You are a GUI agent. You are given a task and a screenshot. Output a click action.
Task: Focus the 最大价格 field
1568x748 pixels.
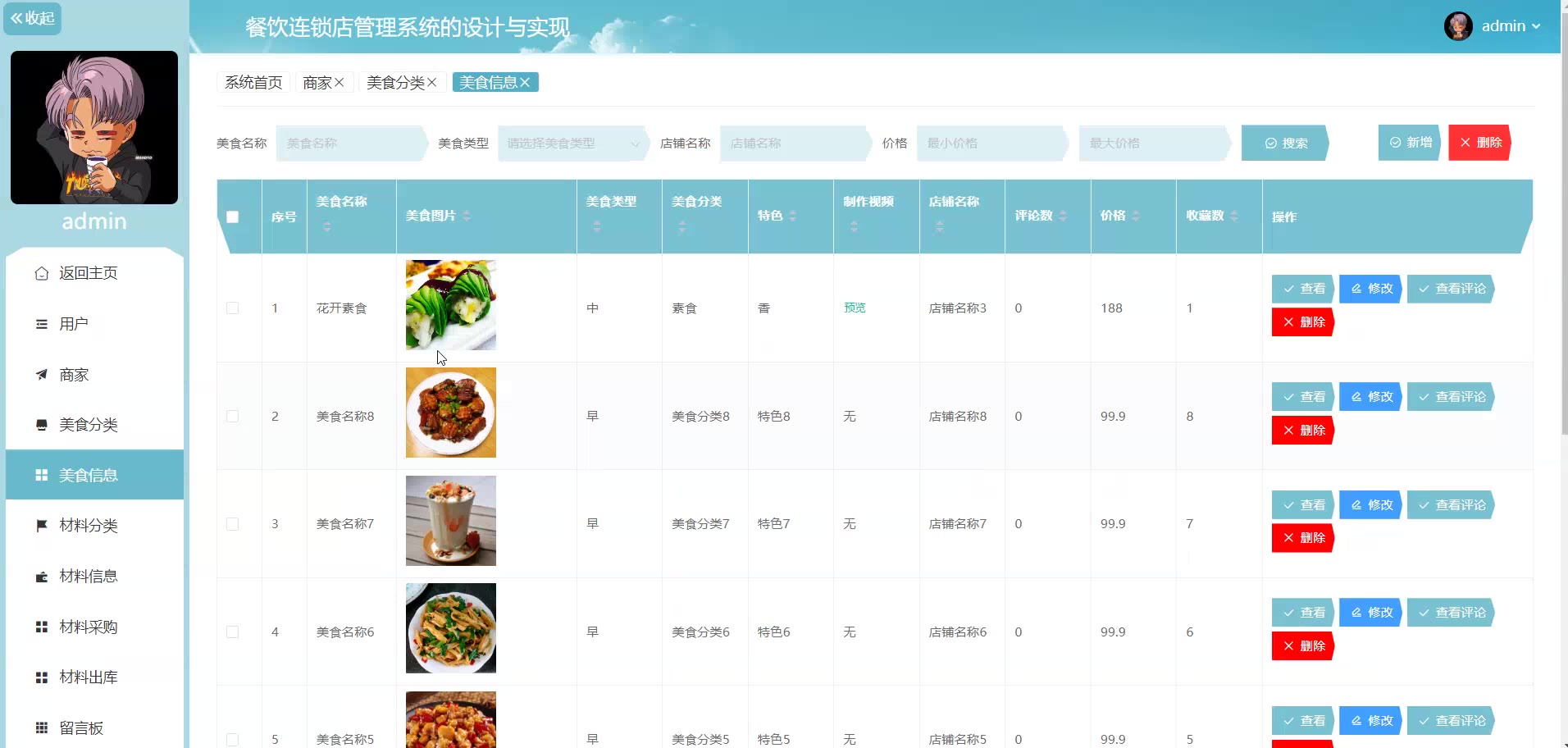tap(1154, 143)
